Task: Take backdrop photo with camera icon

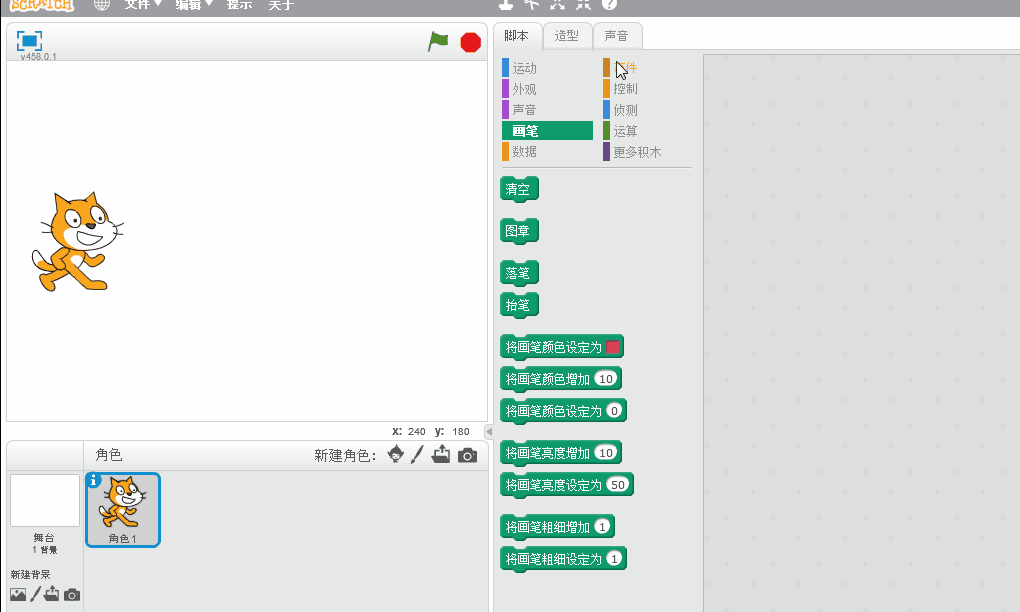Action: 72,594
